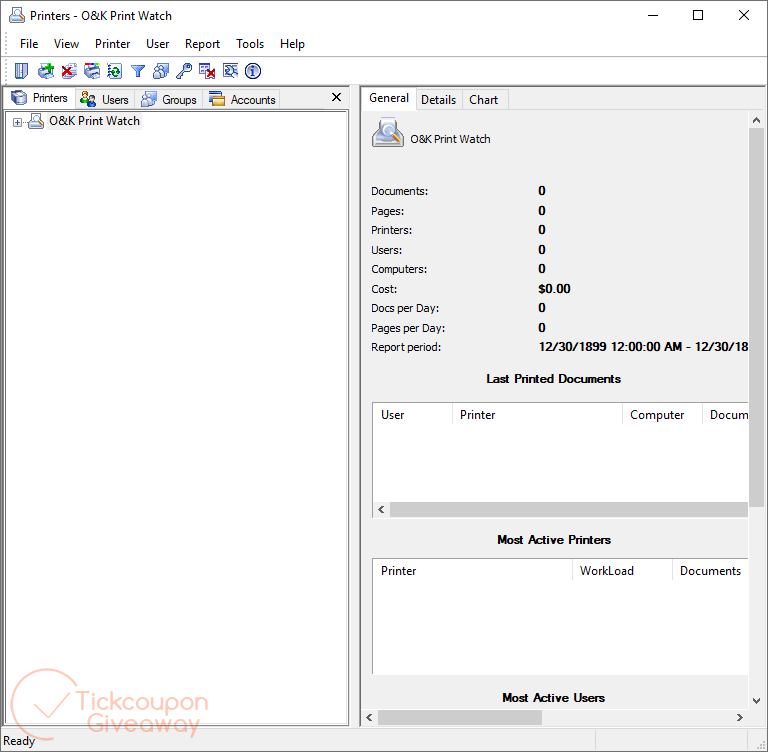Select the General tab
768x752 pixels.
click(389, 98)
